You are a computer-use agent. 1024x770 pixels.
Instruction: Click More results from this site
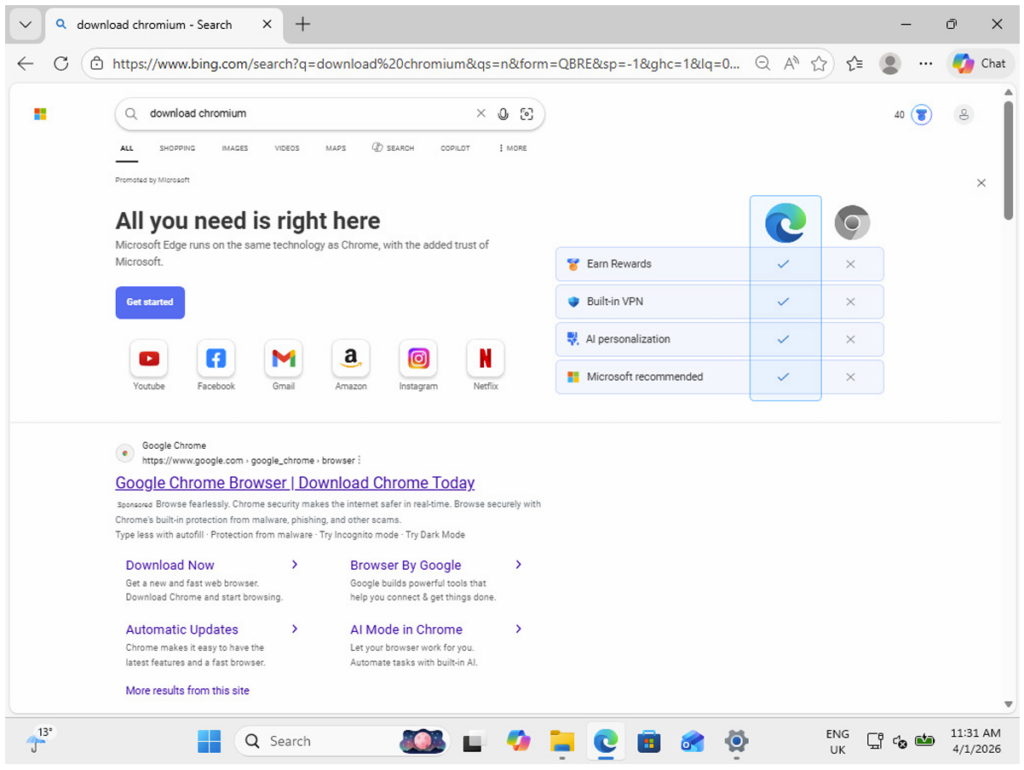point(187,690)
